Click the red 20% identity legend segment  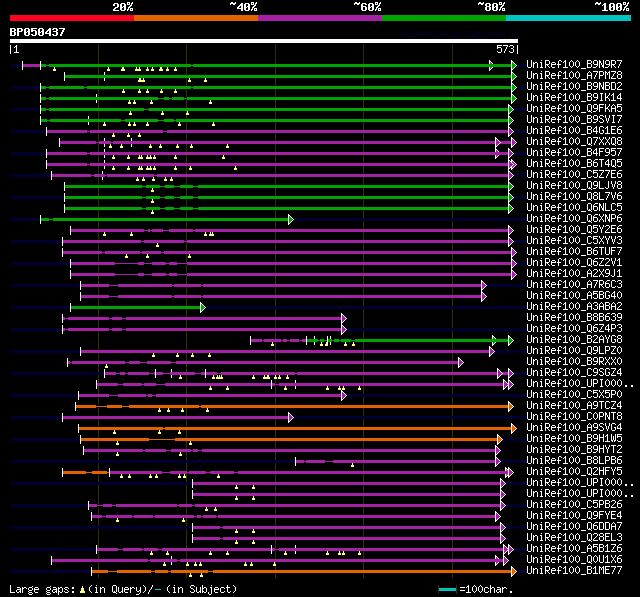click(72, 18)
